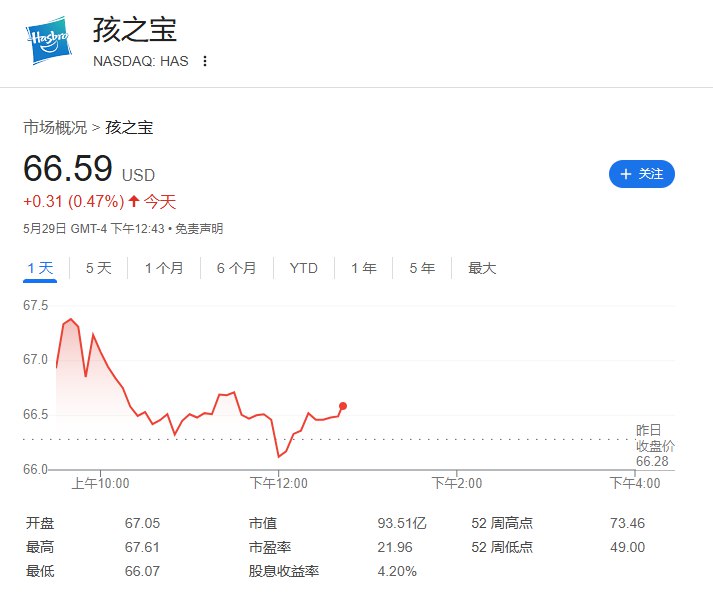Click the 市值 value 93.51亿

click(402, 523)
